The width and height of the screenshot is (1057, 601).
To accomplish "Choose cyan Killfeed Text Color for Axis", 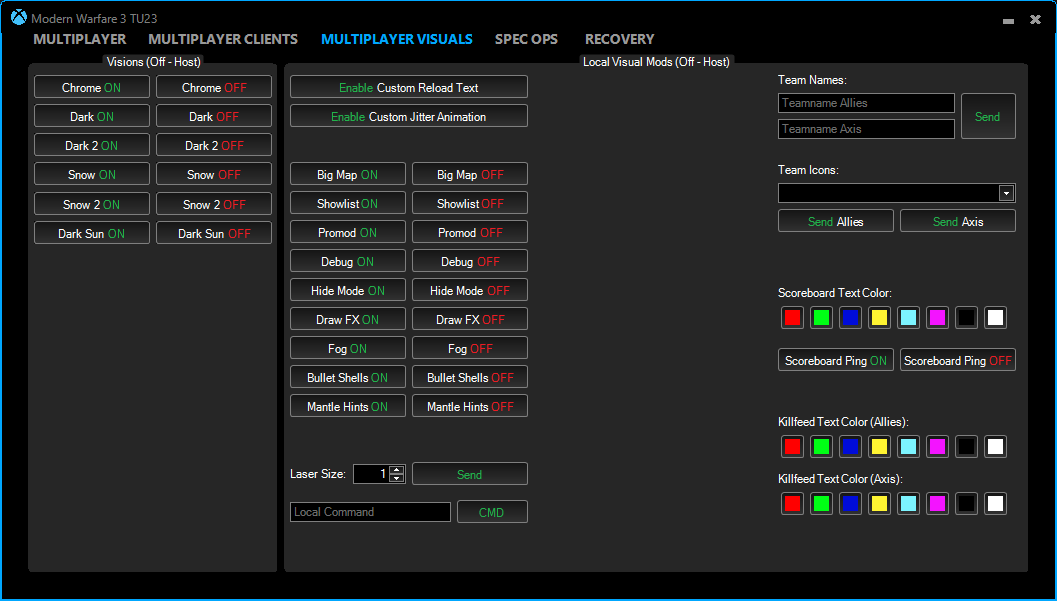I will pyautogui.click(x=909, y=503).
